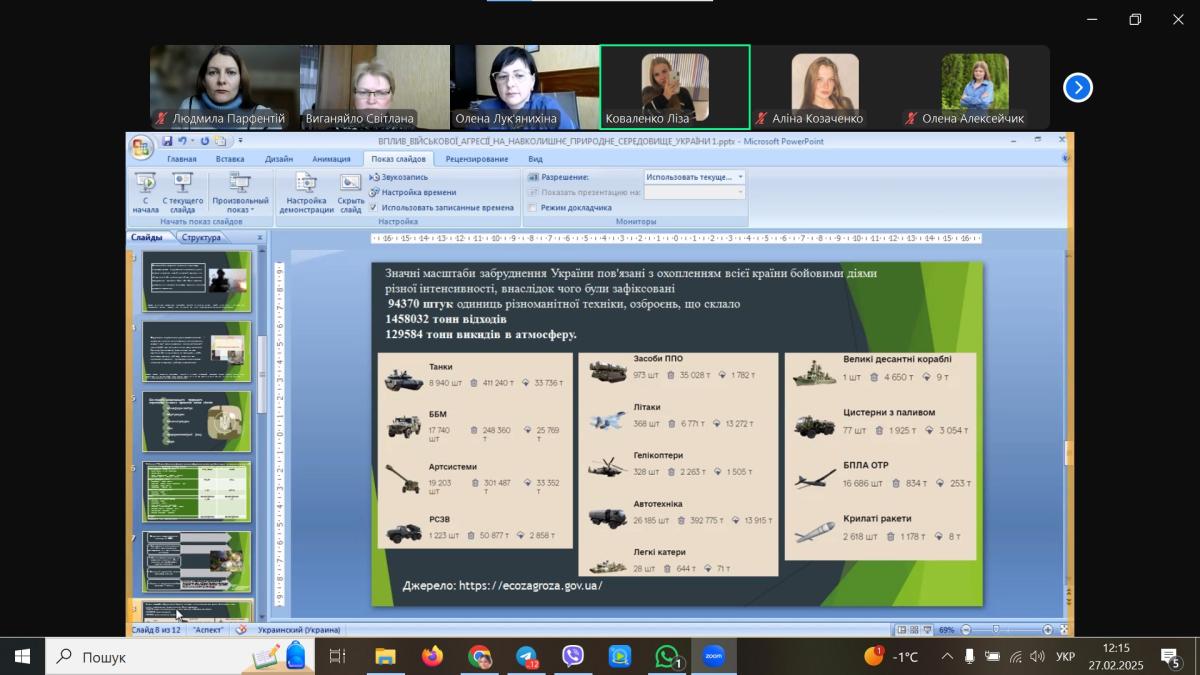Open Дизайн ribbon tab
Viewport: 1200px width, 675px height.
point(279,159)
